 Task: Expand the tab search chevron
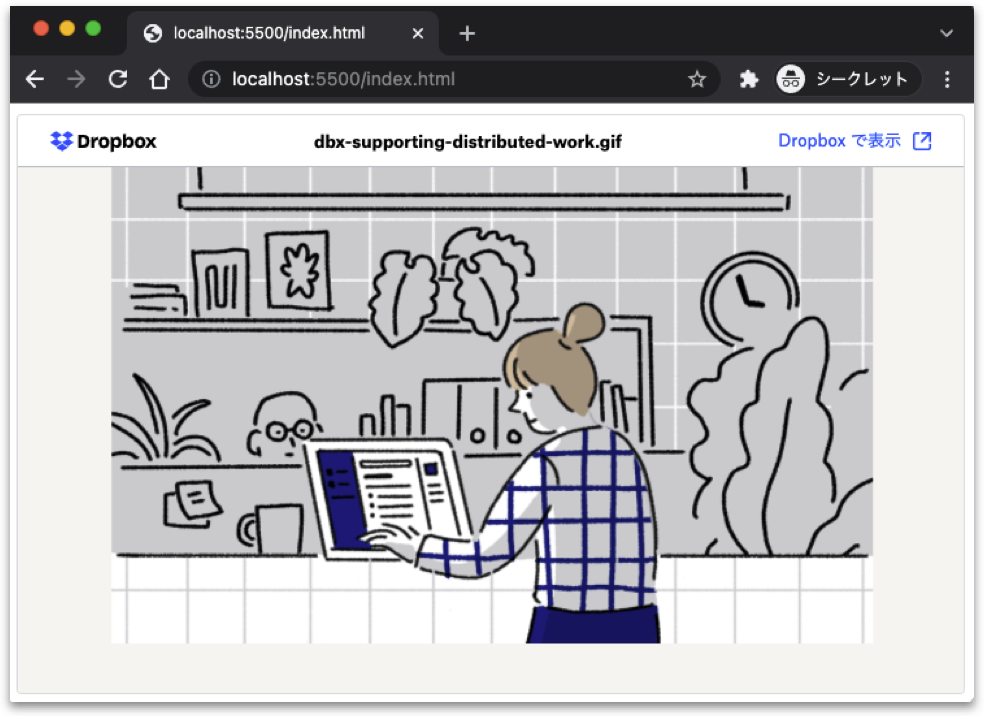tap(946, 33)
